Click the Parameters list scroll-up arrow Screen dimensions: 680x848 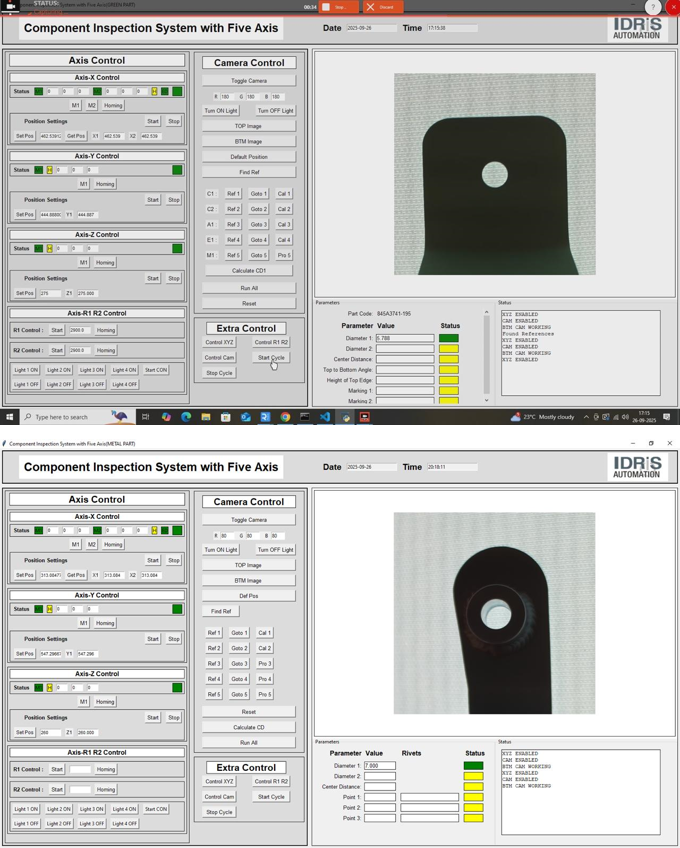point(487,312)
